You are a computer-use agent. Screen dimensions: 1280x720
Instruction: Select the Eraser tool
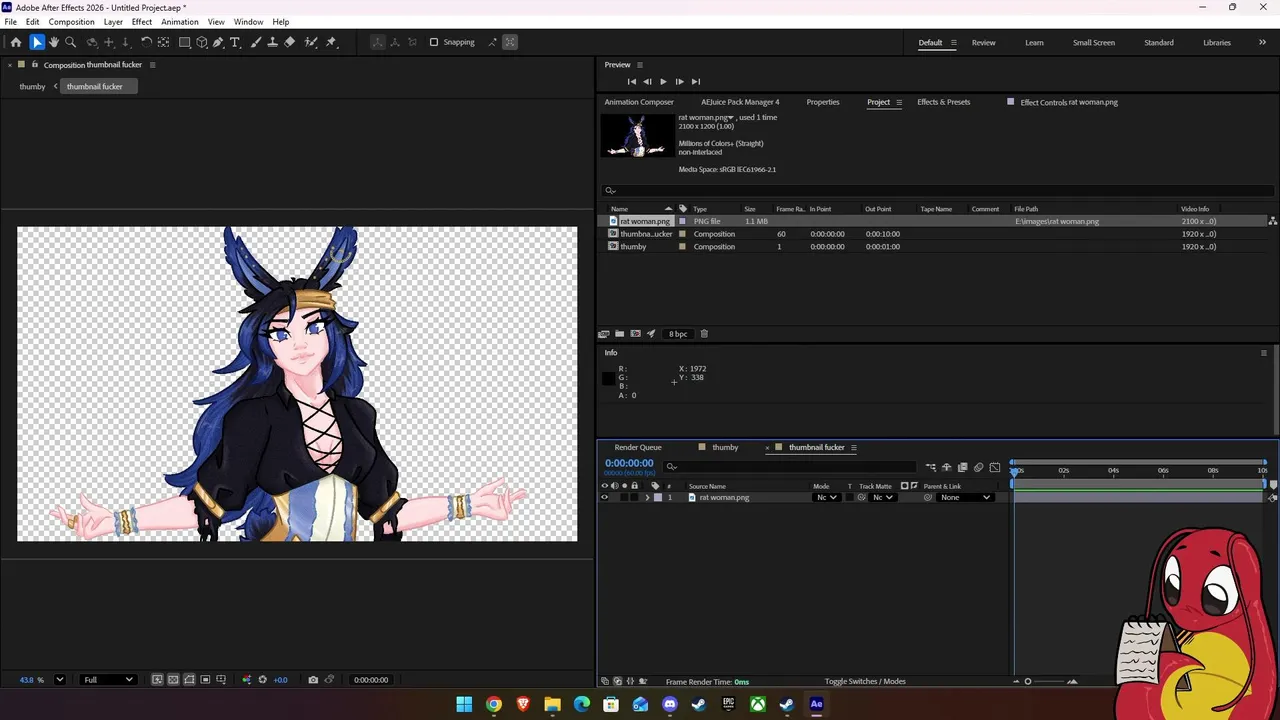(x=290, y=42)
